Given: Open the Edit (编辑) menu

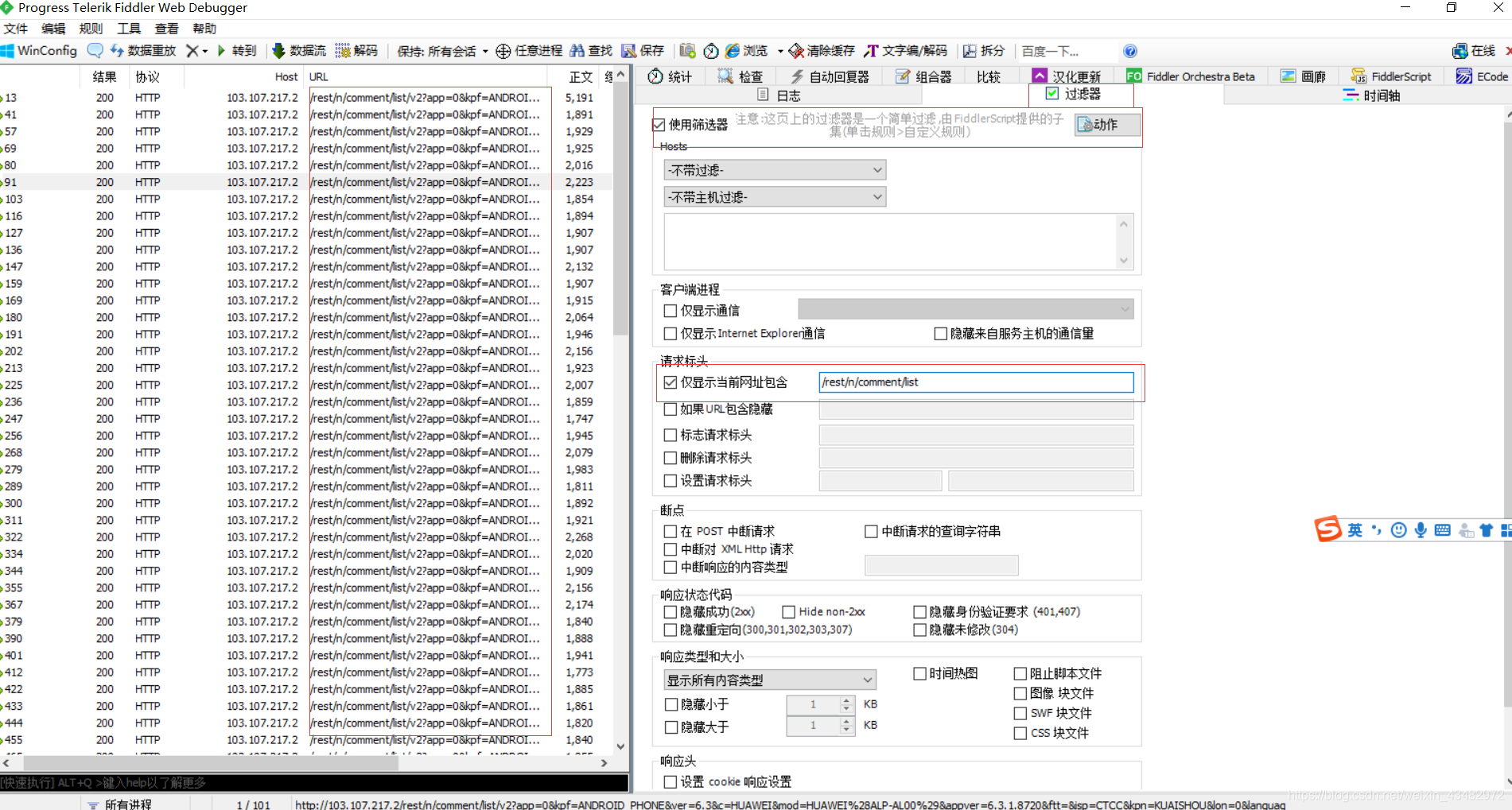Looking at the screenshot, I should click(x=53, y=29).
